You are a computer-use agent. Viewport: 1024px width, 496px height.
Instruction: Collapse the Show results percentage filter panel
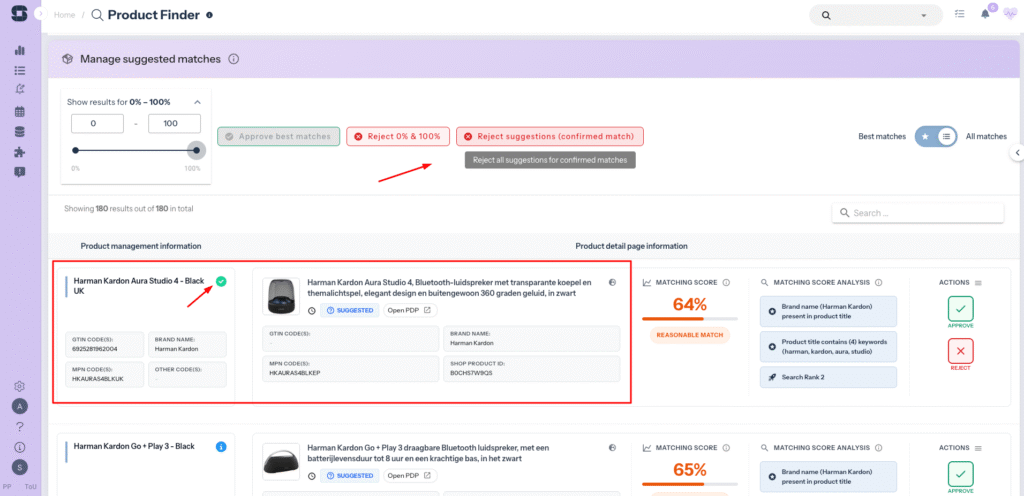[x=197, y=102]
